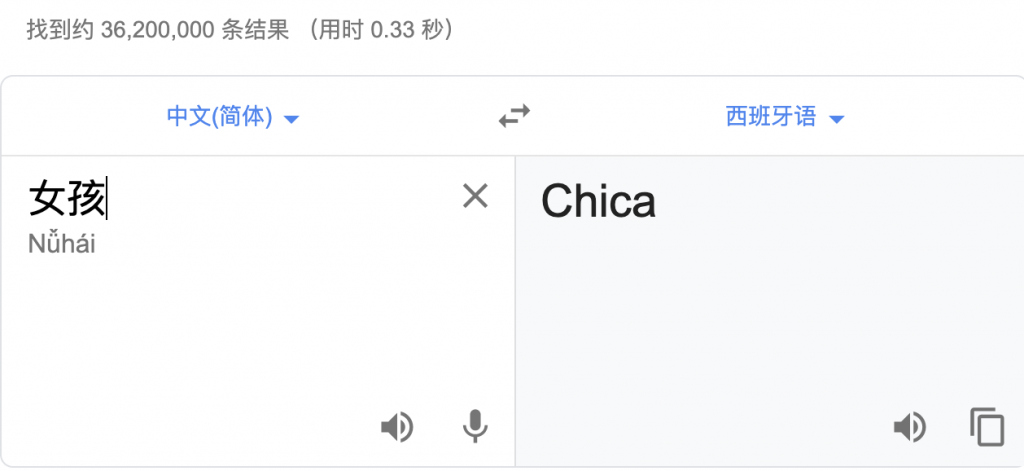Click the 女 character in the source text
The image size is (1024, 471).
click(47, 198)
